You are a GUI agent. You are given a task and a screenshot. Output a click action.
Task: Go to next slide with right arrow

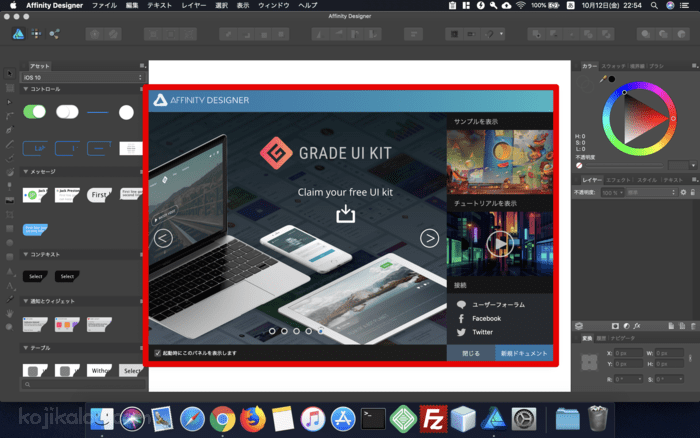(429, 238)
